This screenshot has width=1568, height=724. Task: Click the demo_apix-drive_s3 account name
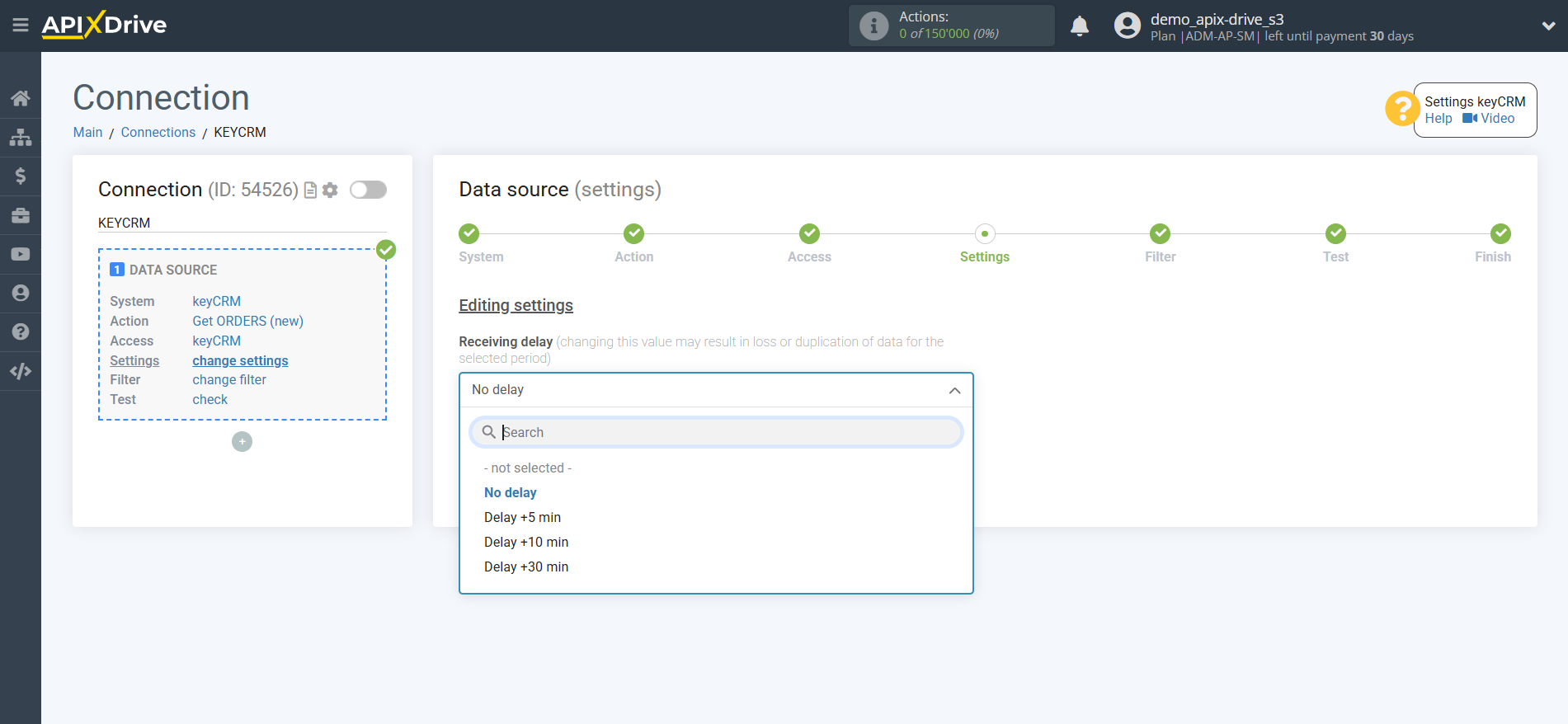click(x=1217, y=19)
